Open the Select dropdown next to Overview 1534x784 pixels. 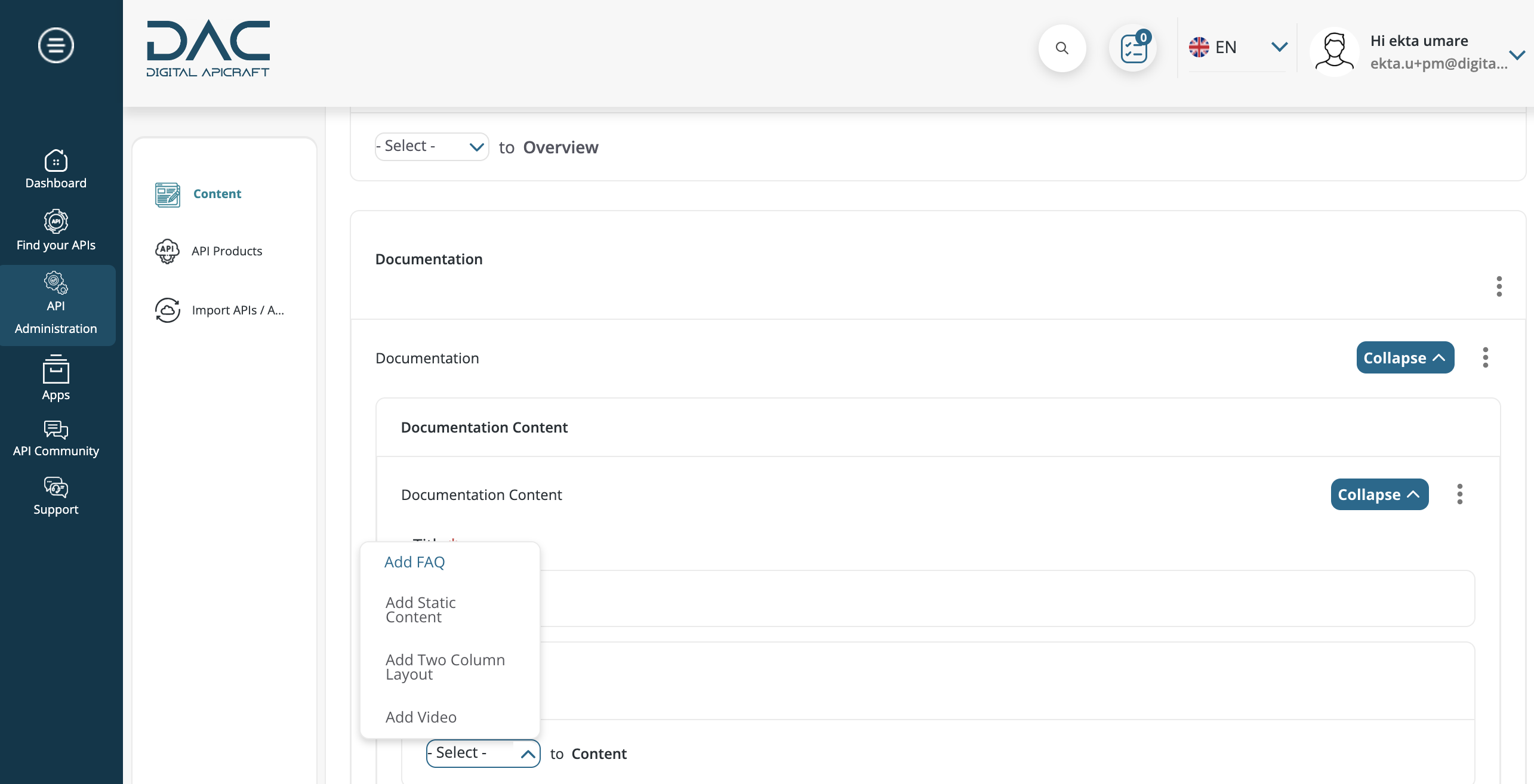point(432,147)
